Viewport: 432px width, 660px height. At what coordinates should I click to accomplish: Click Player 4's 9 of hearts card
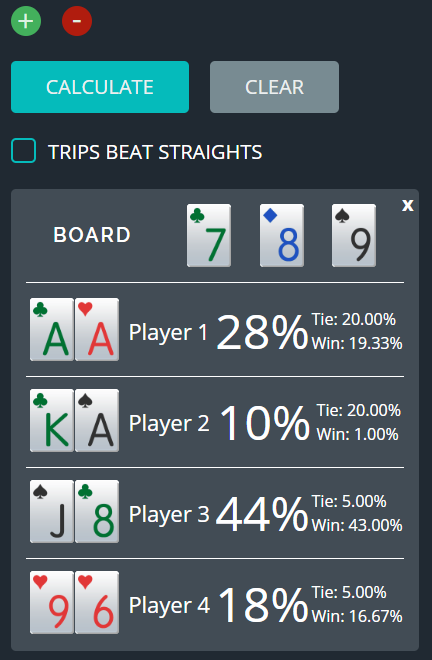pos(52,602)
